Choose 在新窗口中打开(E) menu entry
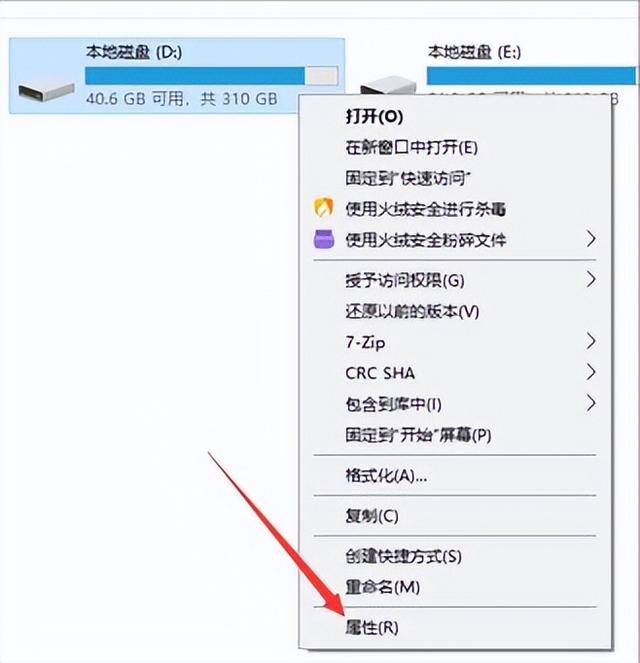 [x=411, y=148]
